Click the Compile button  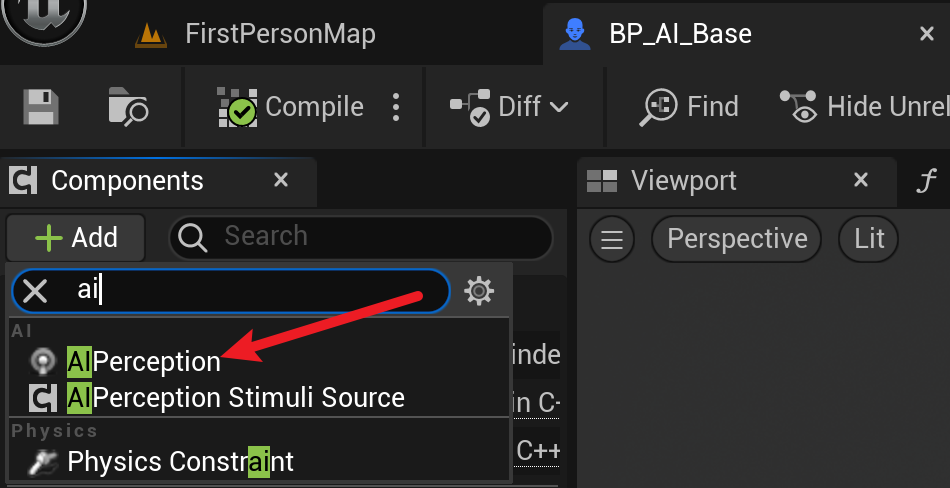[x=290, y=107]
